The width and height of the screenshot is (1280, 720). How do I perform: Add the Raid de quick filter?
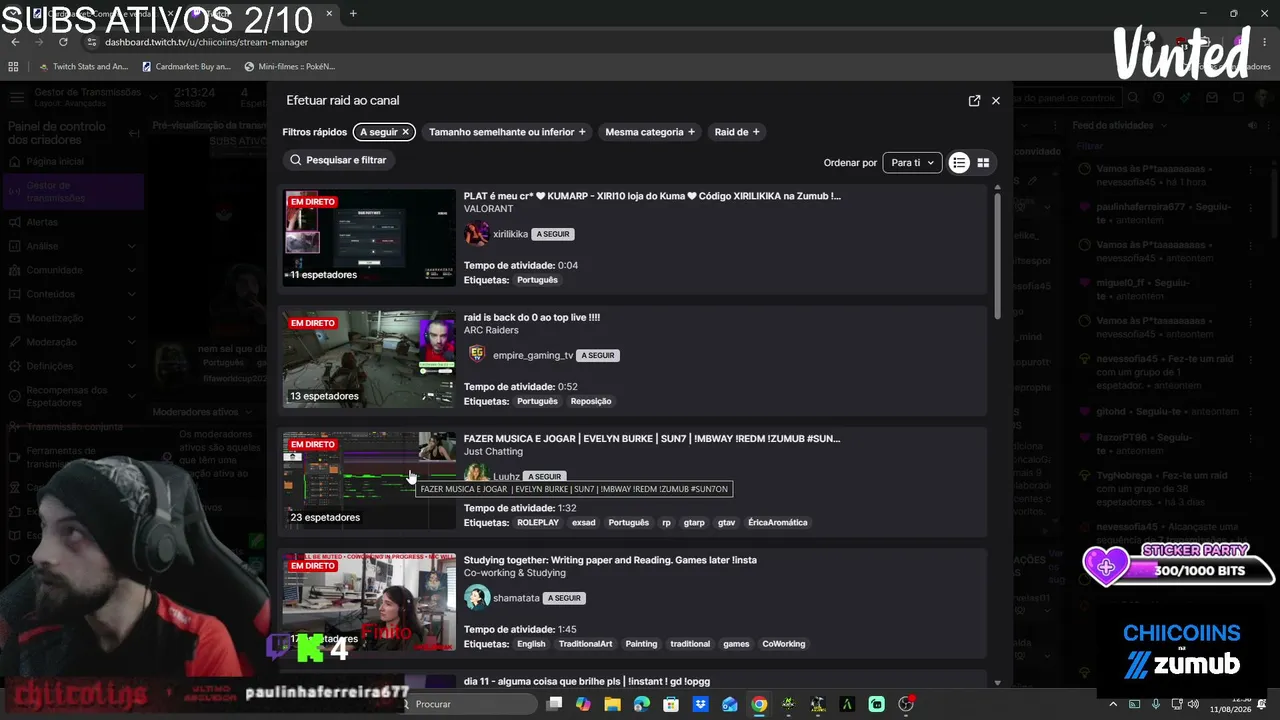[737, 132]
